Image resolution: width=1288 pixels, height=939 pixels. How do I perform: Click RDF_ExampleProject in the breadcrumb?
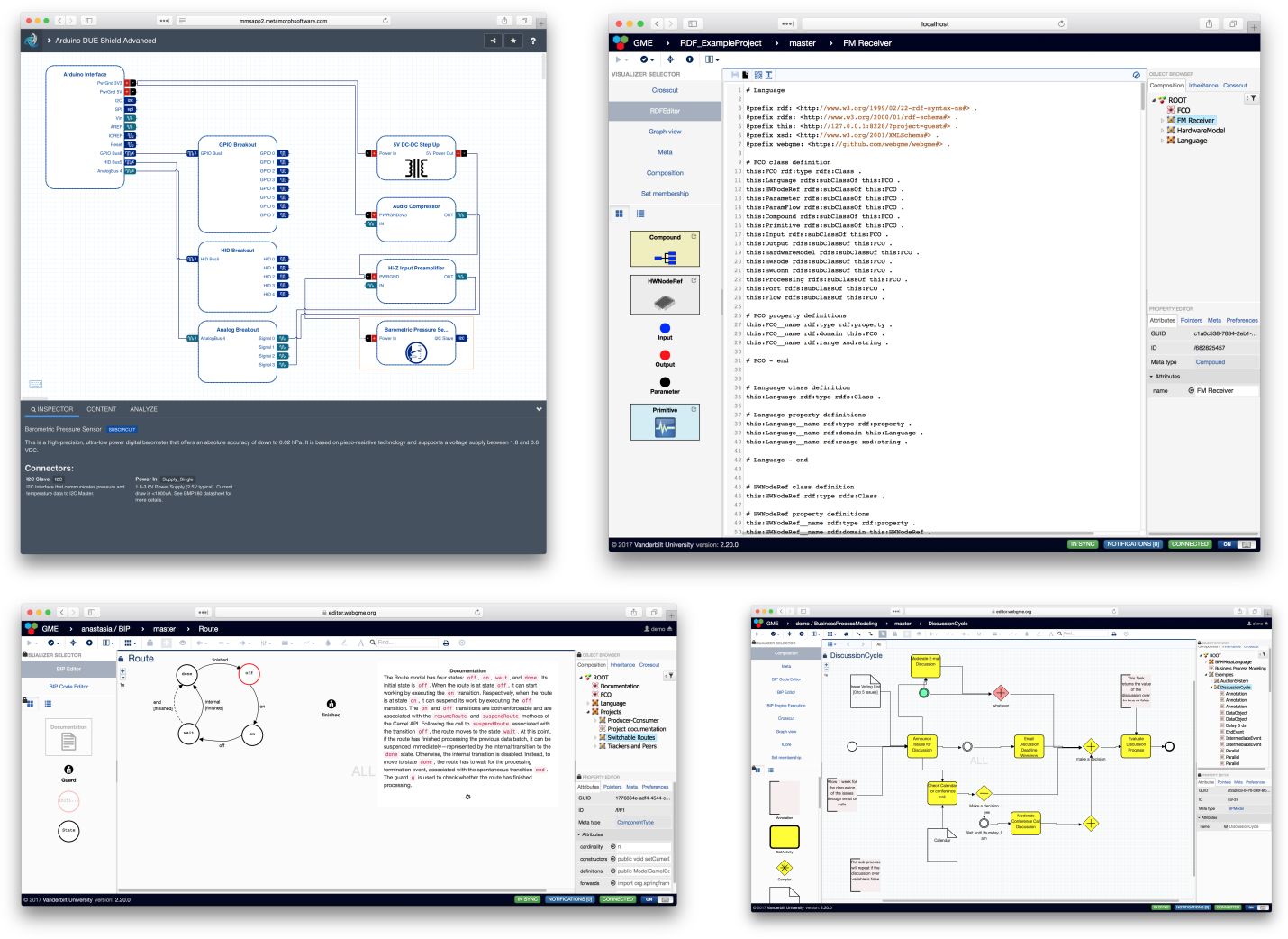[x=721, y=43]
